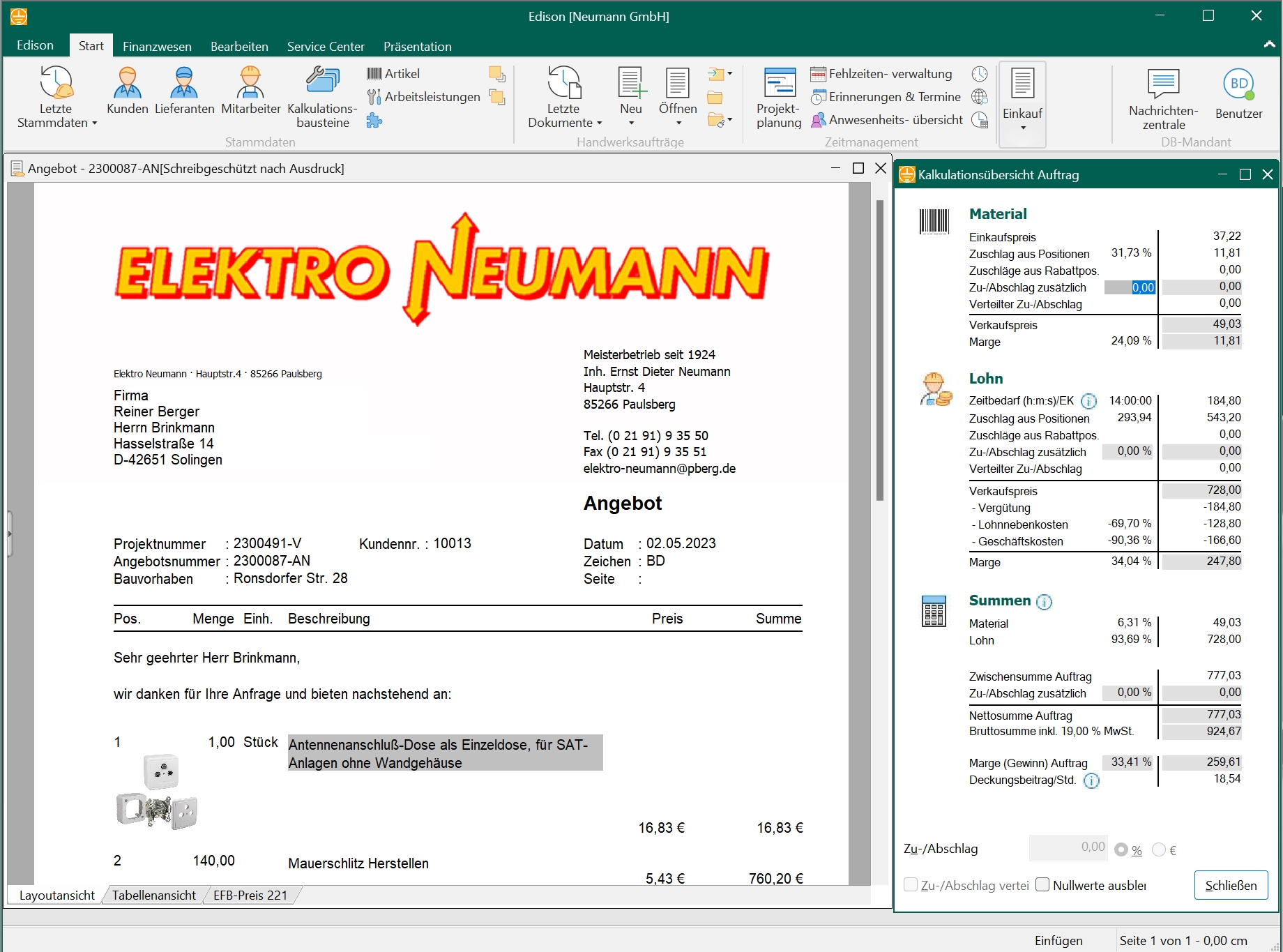Image resolution: width=1283 pixels, height=952 pixels.
Task: Select the euro radio button for Zu-/Abschlag
Action: coord(1159,849)
